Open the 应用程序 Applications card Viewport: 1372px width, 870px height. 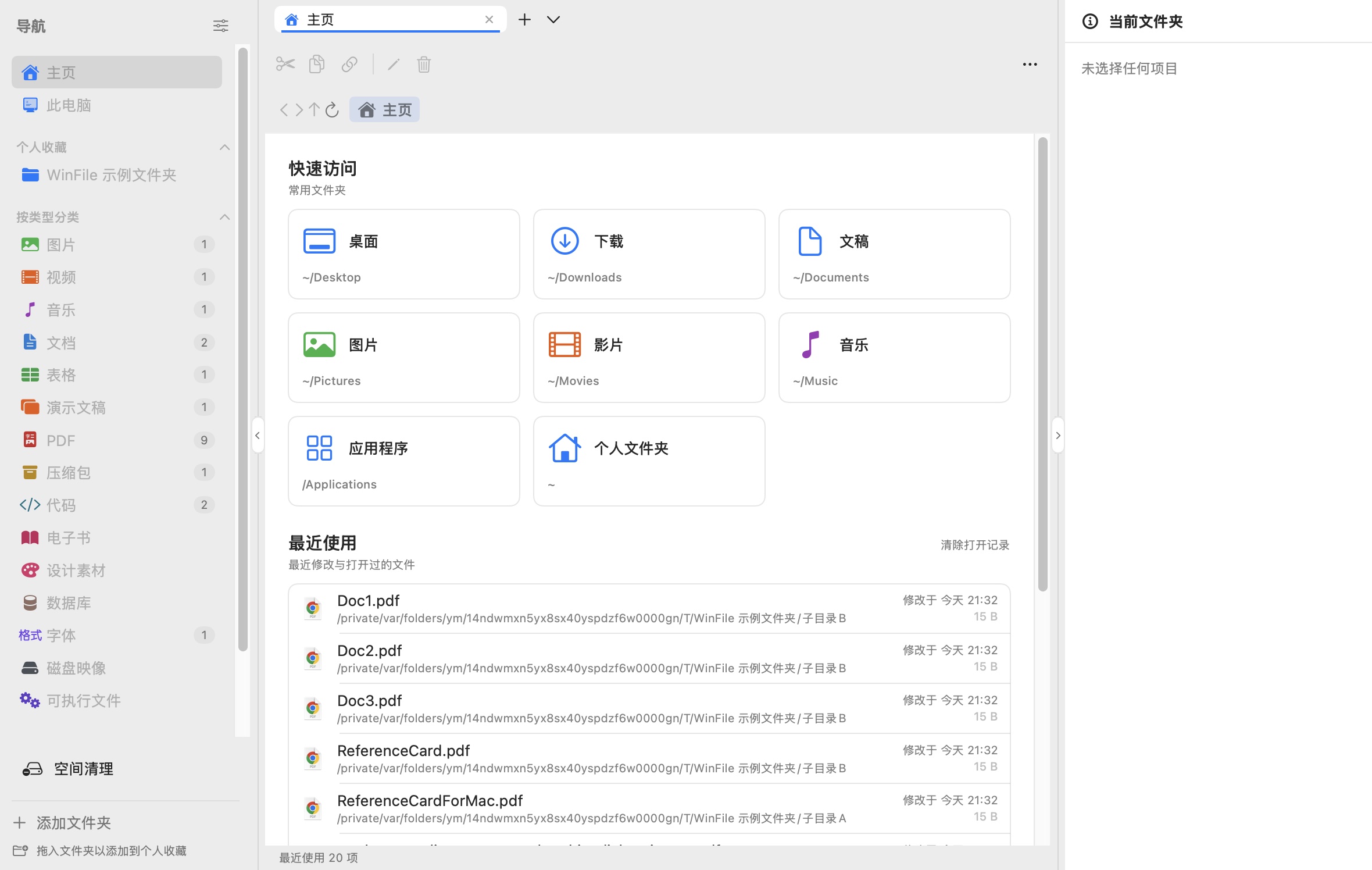(404, 461)
